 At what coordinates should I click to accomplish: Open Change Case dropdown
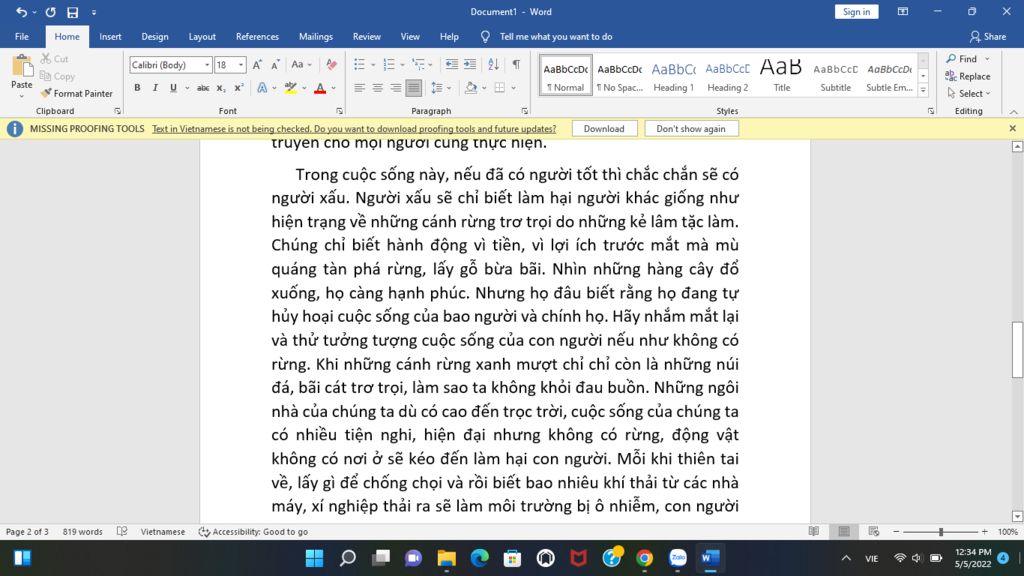pos(302,65)
